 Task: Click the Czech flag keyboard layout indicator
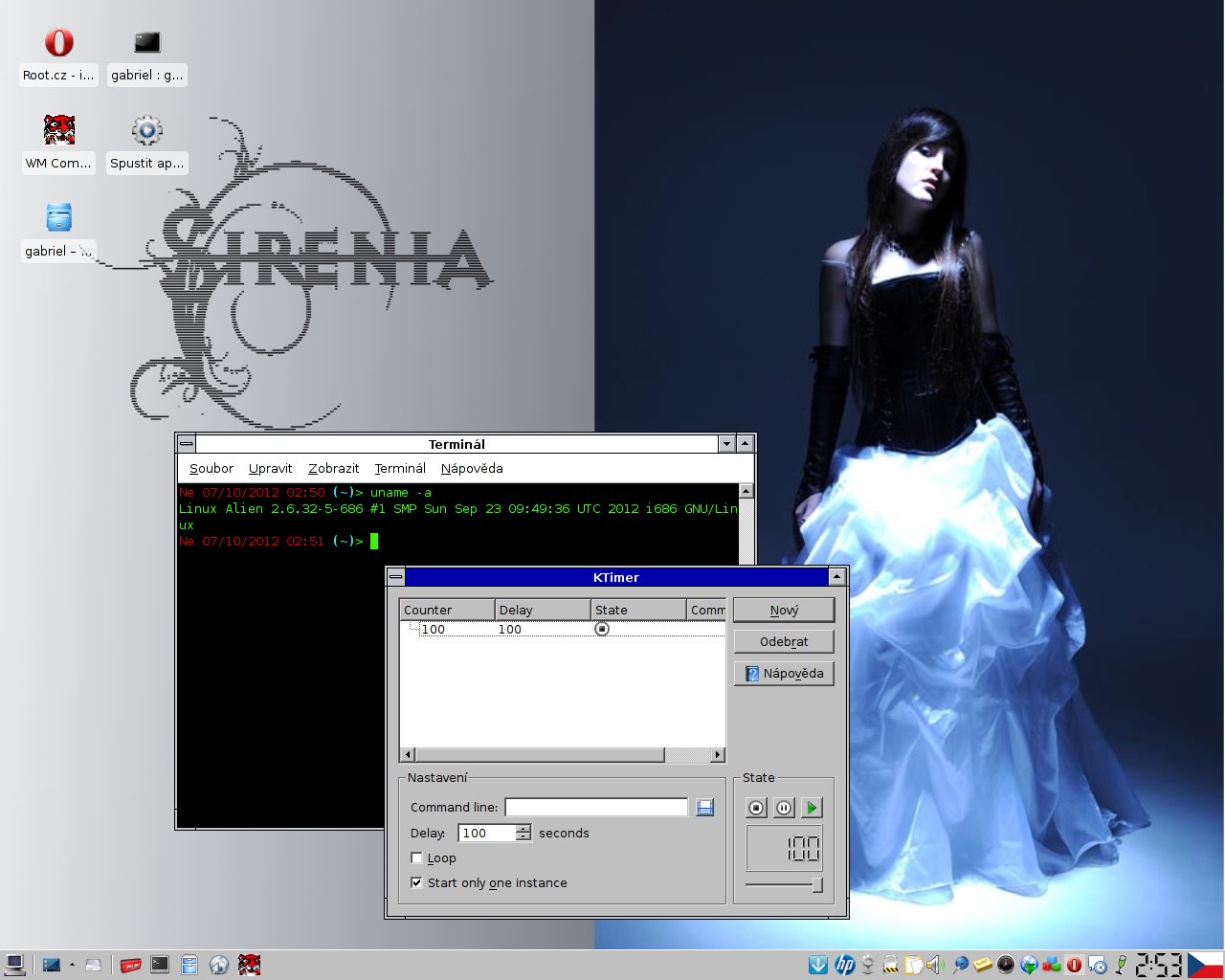pos(1205,965)
